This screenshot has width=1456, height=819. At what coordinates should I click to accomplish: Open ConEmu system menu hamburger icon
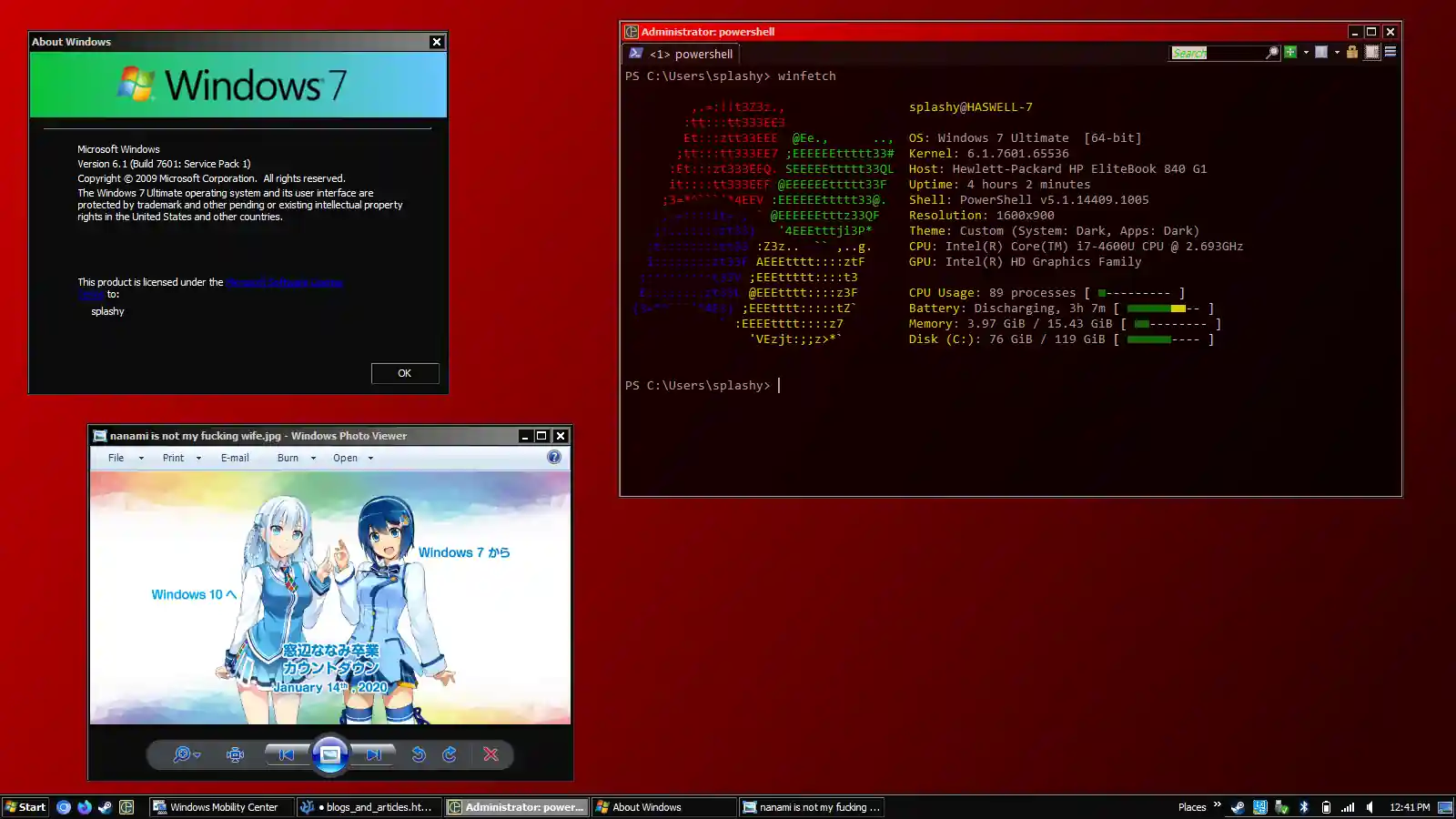coord(1390,53)
